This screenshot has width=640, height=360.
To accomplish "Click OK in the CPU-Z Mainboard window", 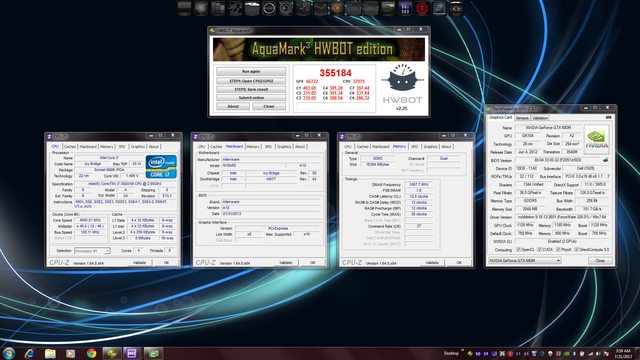I will [313, 262].
